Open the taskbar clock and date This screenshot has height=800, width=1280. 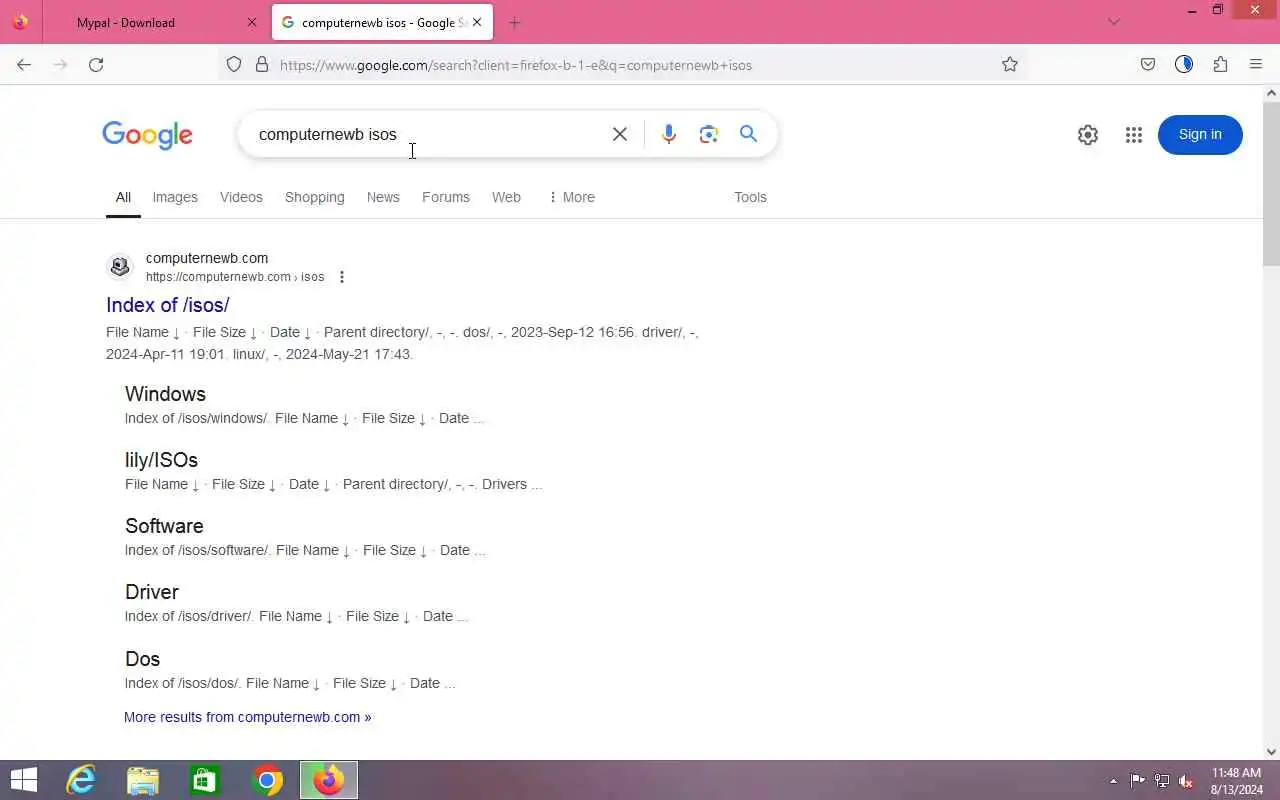pos(1237,781)
